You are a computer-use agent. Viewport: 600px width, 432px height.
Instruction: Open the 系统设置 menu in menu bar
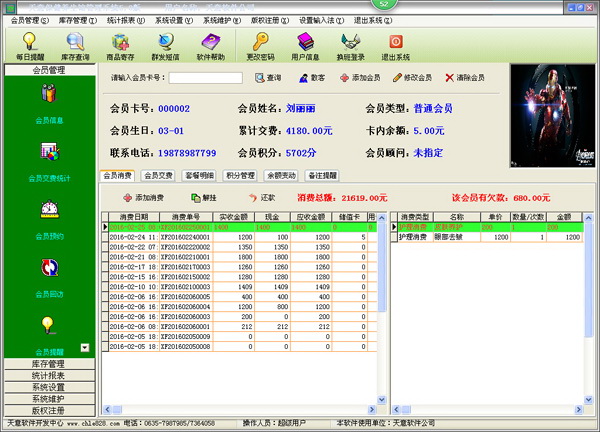pos(165,19)
